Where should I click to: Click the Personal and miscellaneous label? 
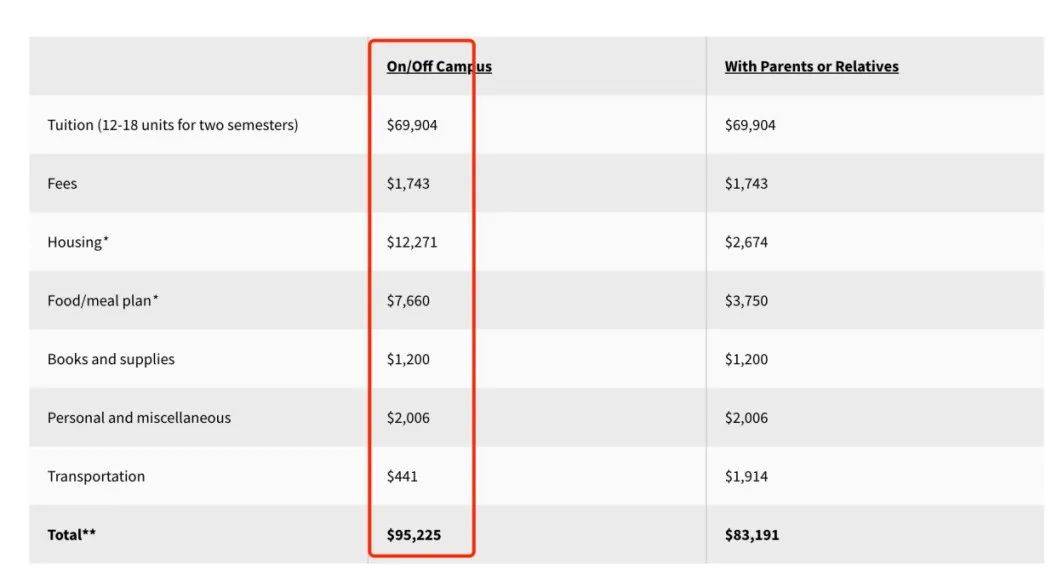(139, 418)
